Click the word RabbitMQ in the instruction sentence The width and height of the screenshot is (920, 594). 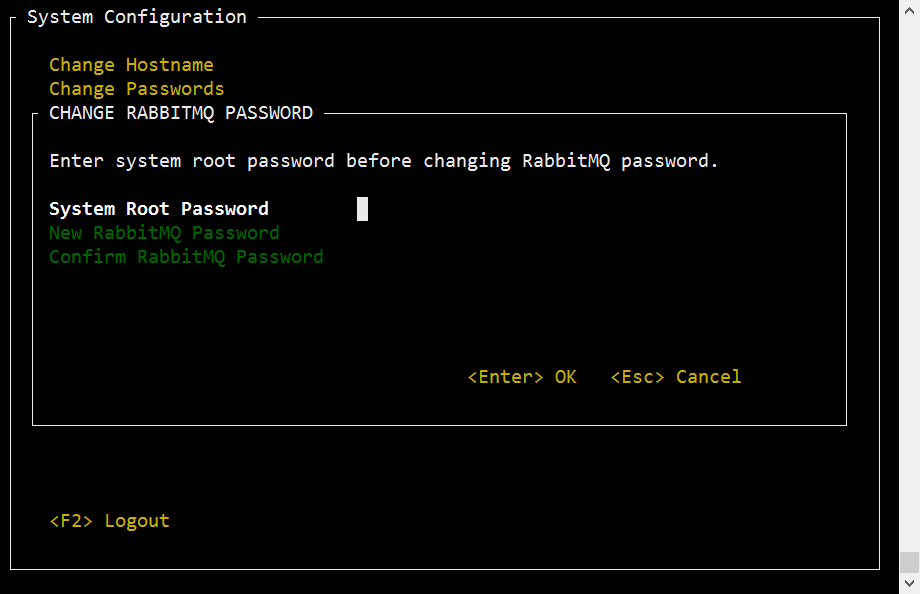coord(566,161)
